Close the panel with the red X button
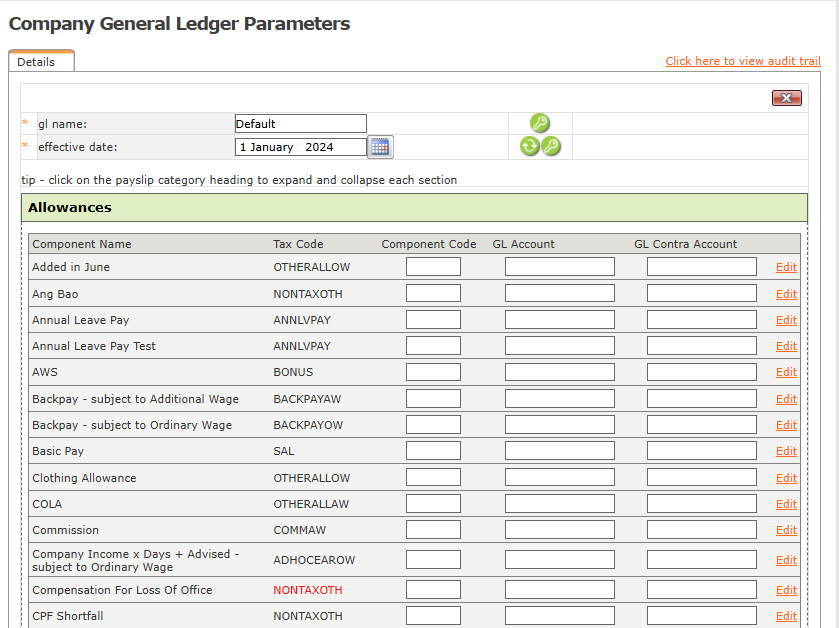Screen dimensions: 839x628 786,98
